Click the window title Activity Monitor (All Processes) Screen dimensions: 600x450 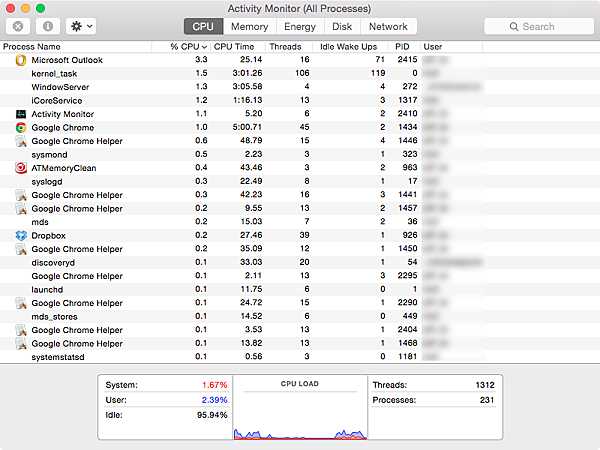[300, 8]
